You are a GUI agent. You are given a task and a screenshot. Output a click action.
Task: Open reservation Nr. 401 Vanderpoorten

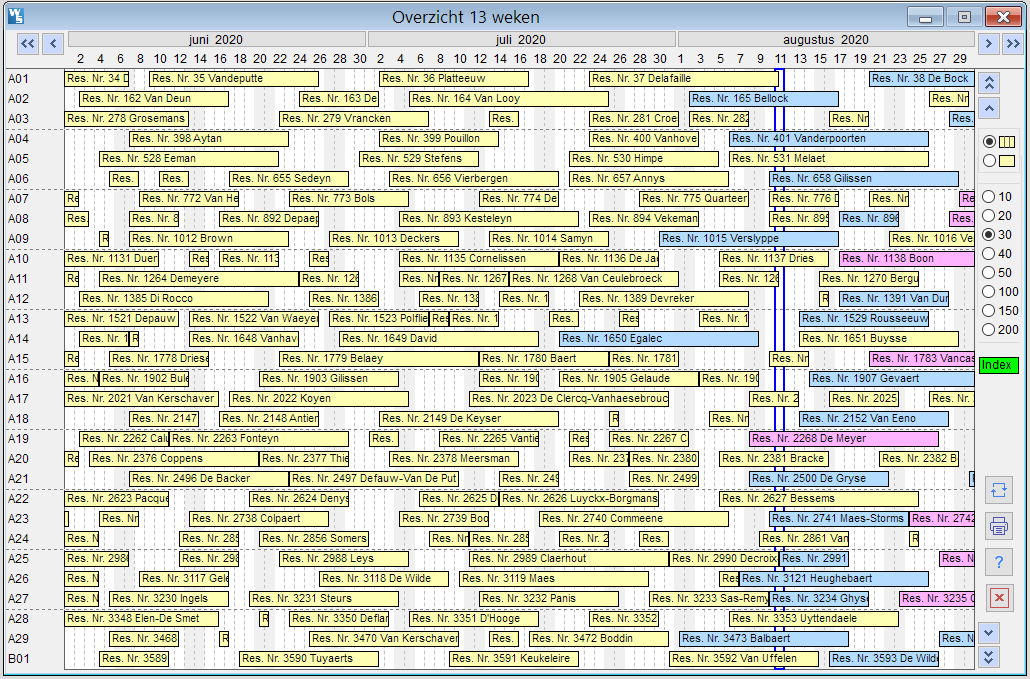(x=828, y=139)
